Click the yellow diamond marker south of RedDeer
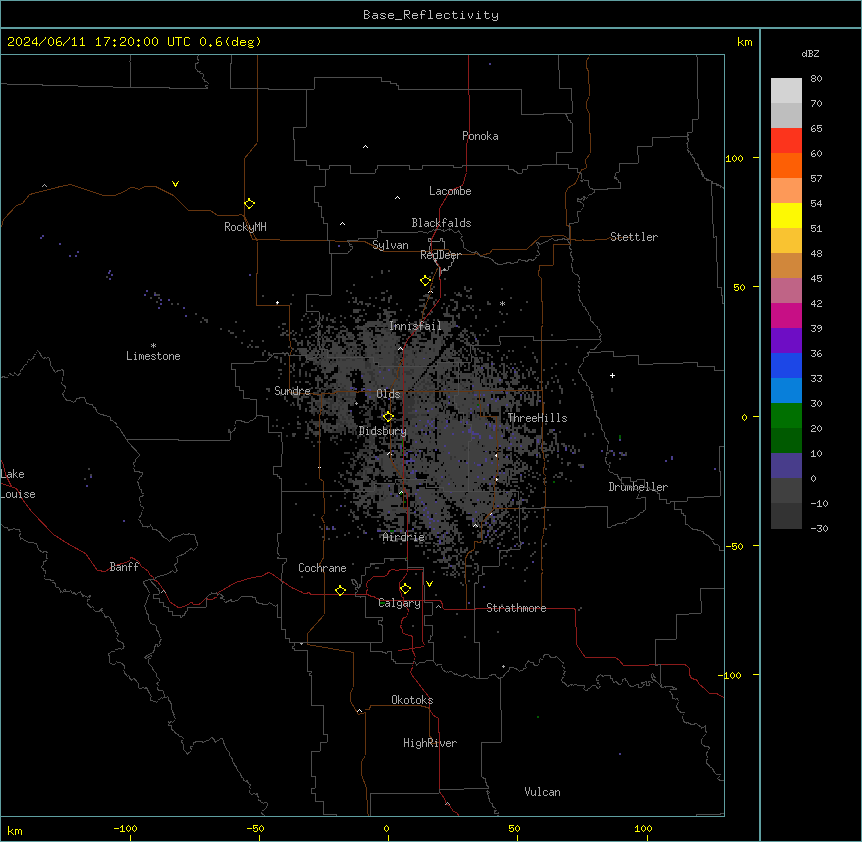862x842 pixels. click(425, 281)
